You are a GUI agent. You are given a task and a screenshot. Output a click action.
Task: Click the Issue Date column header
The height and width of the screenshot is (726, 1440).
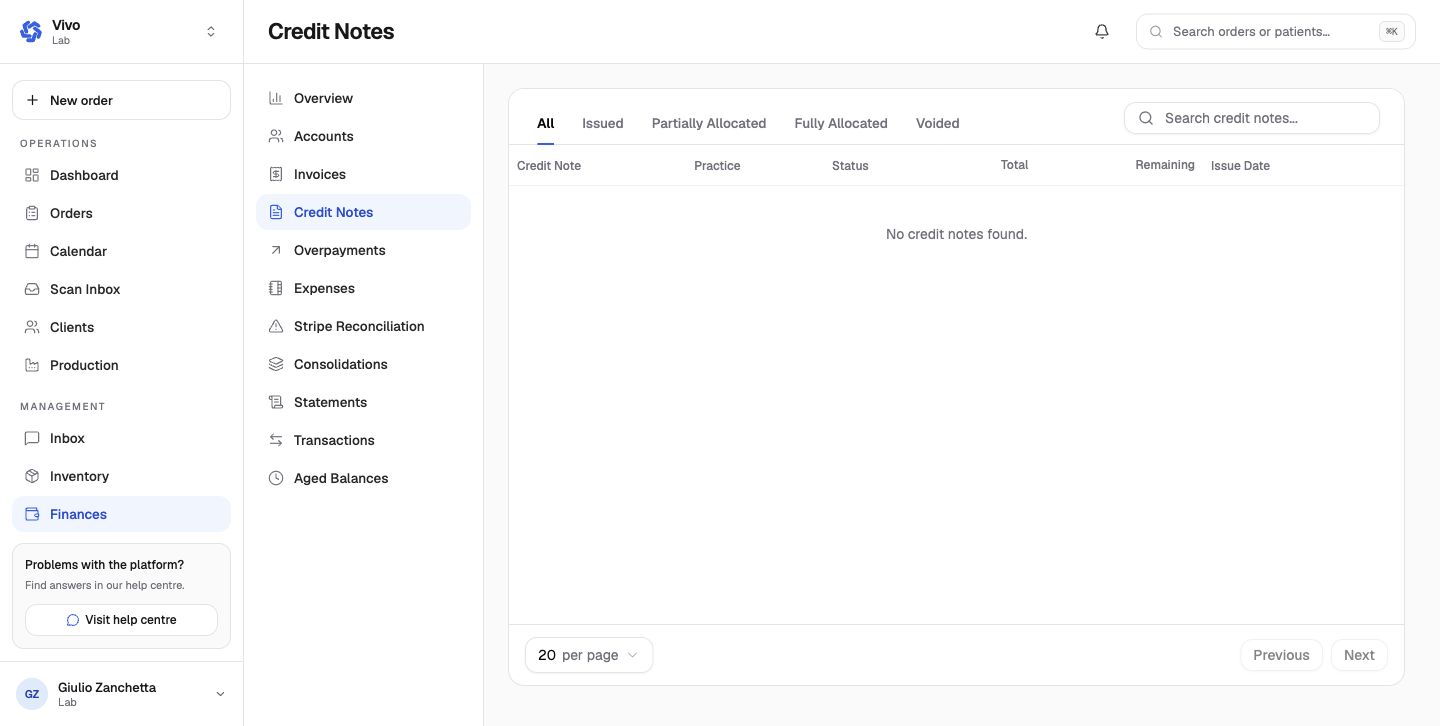1240,165
